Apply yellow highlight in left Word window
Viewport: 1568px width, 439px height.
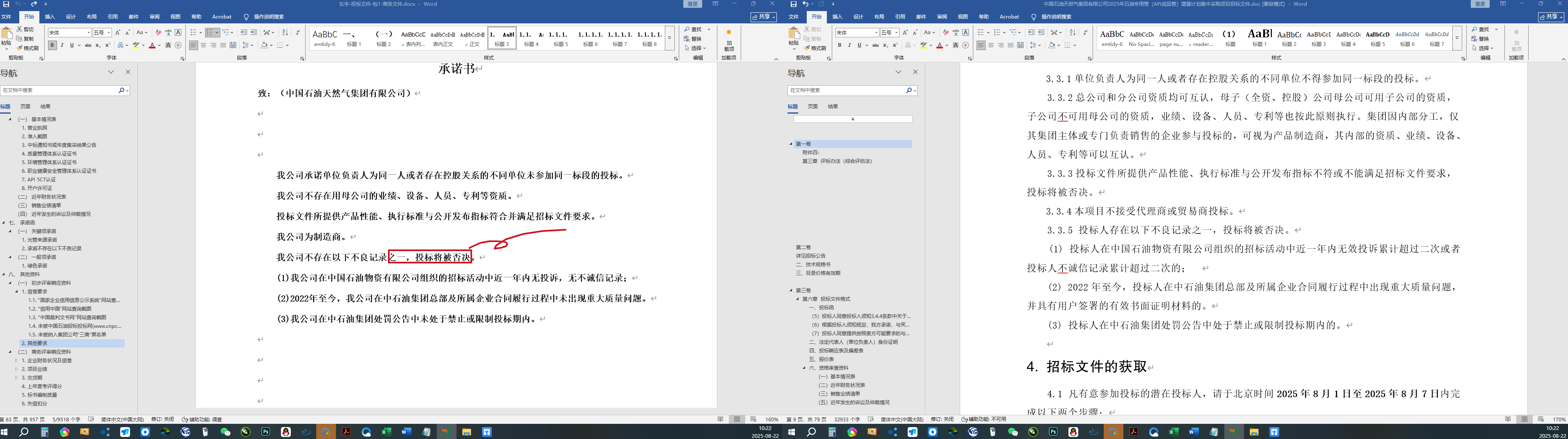click(x=136, y=45)
